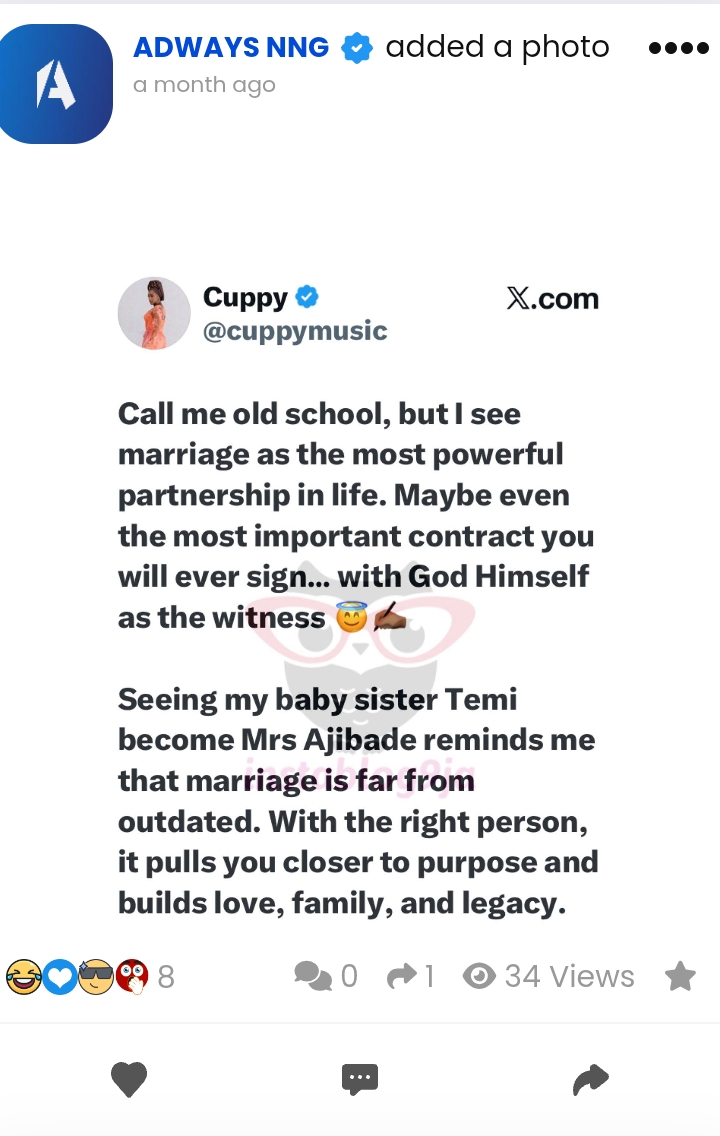The width and height of the screenshot is (720, 1136).
Task: Open the ADWAYS NNG page avatar
Action: [55, 84]
